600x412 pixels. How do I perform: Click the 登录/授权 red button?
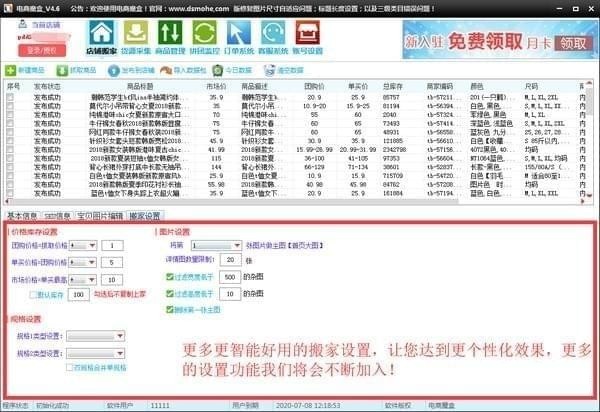pyautogui.click(x=42, y=50)
